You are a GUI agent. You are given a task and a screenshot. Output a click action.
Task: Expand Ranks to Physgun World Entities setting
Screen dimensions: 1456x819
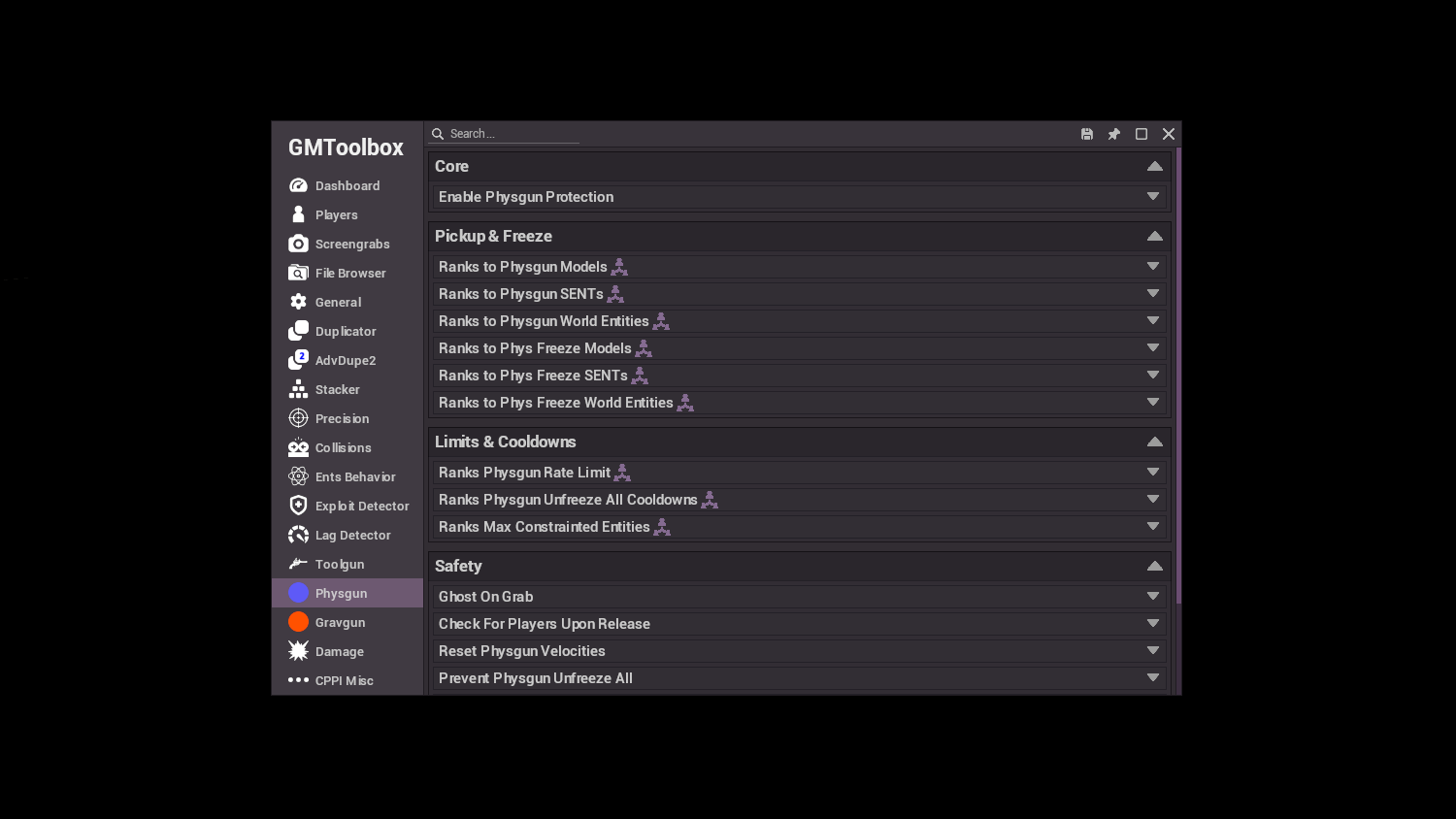[x=1153, y=321]
